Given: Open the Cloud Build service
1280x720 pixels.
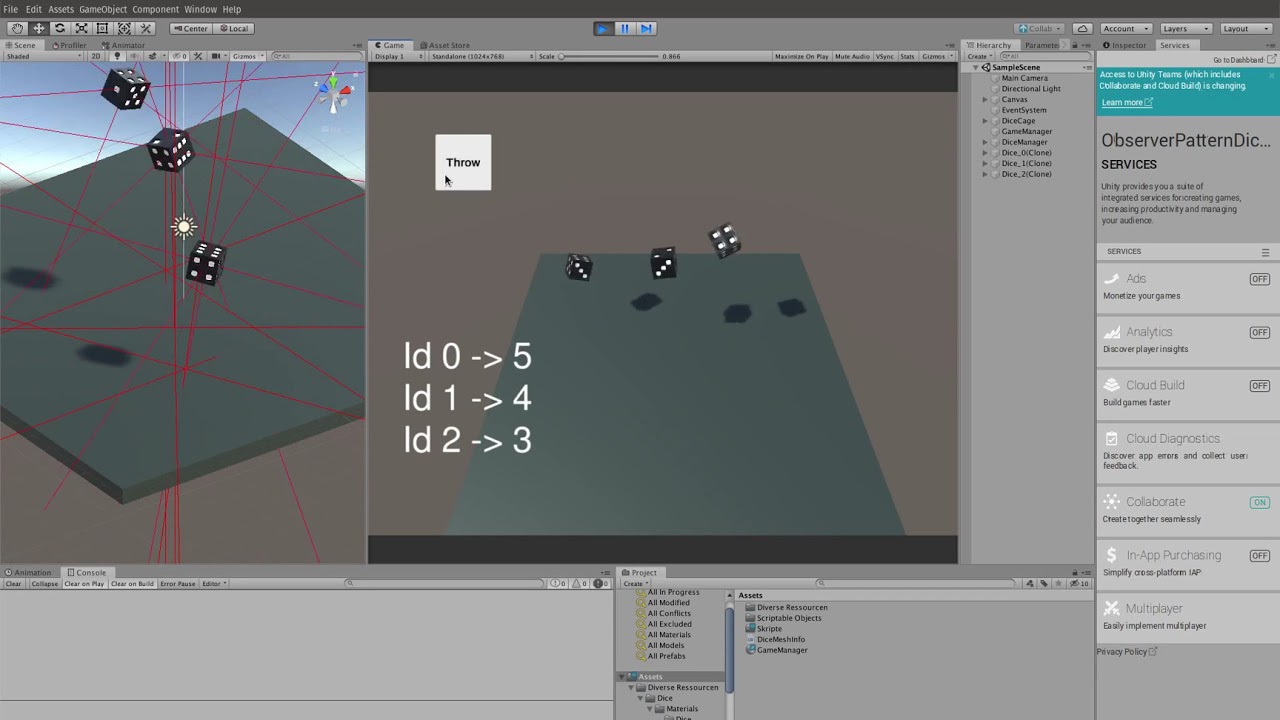Looking at the screenshot, I should [1186, 393].
